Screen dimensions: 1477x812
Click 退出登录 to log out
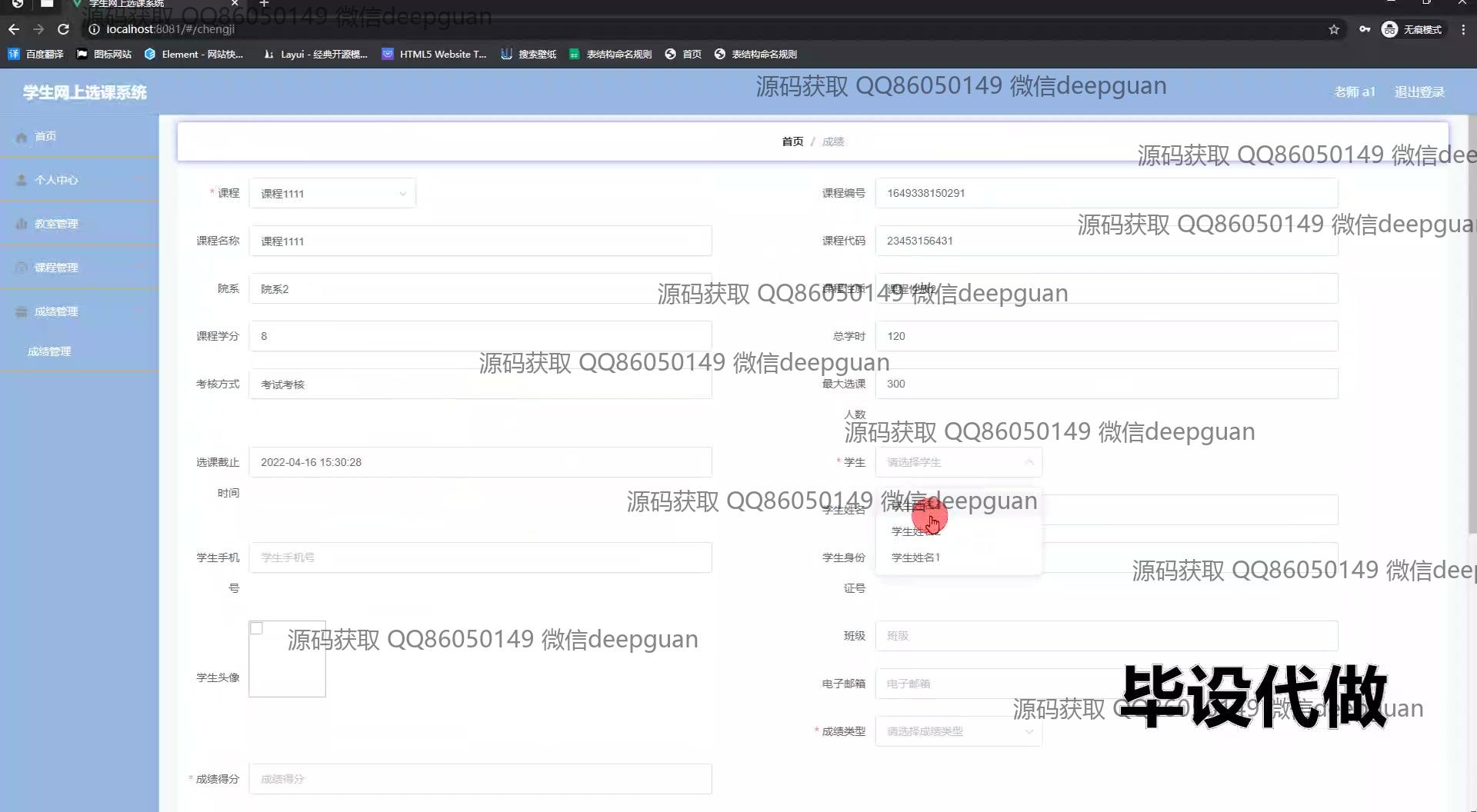click(1419, 92)
